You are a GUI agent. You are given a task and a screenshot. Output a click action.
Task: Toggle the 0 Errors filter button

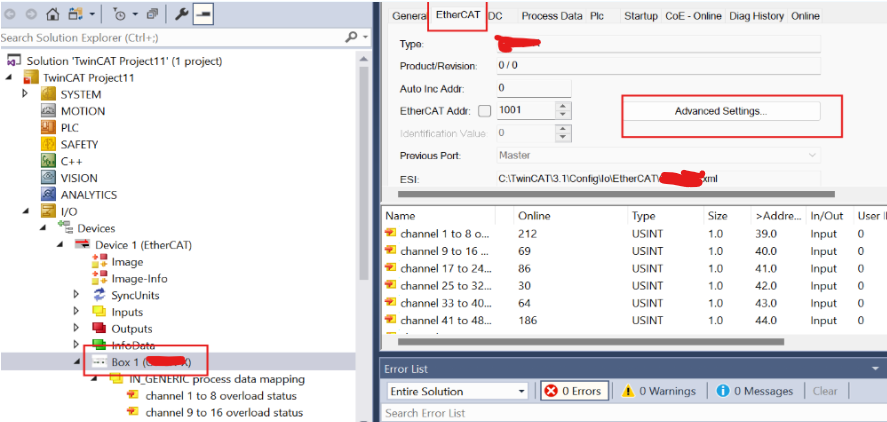pyautogui.click(x=574, y=391)
